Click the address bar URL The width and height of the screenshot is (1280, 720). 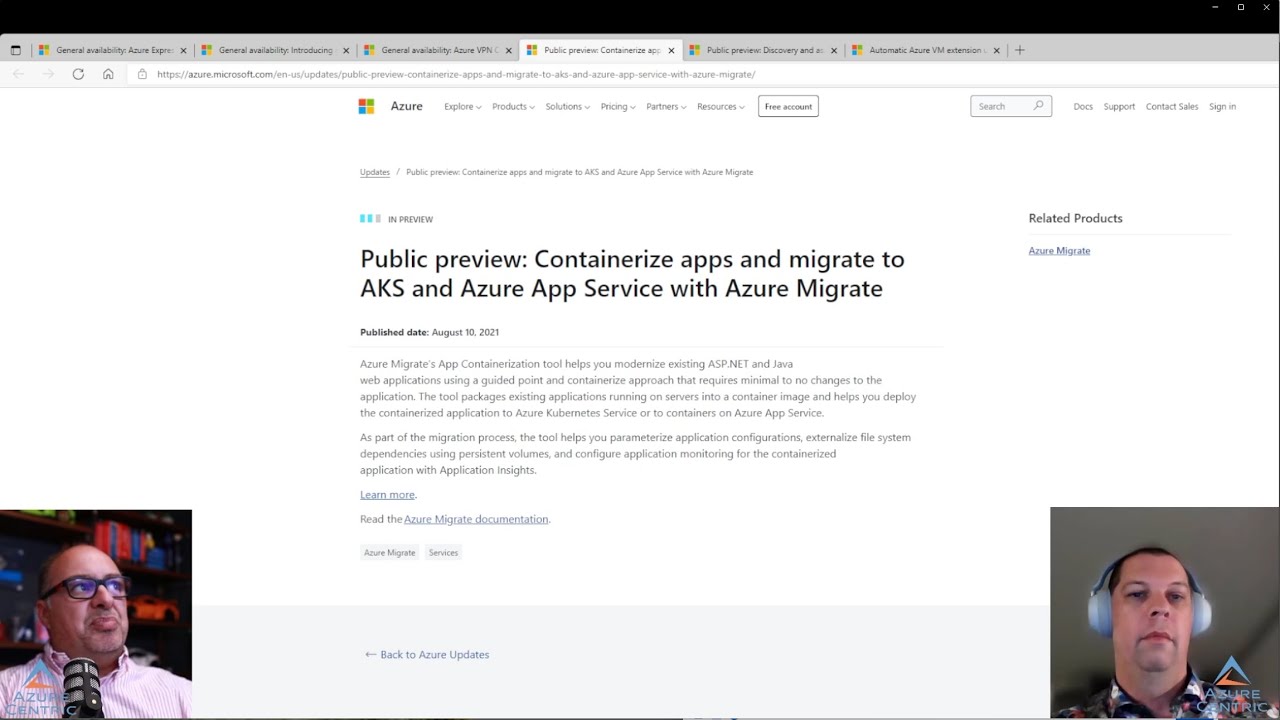pos(456,74)
